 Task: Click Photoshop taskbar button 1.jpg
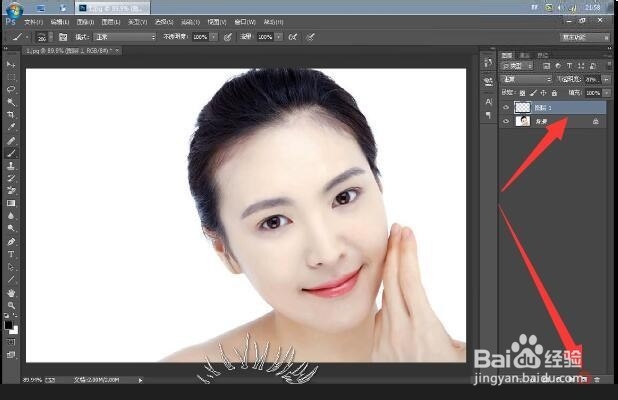pos(112,8)
